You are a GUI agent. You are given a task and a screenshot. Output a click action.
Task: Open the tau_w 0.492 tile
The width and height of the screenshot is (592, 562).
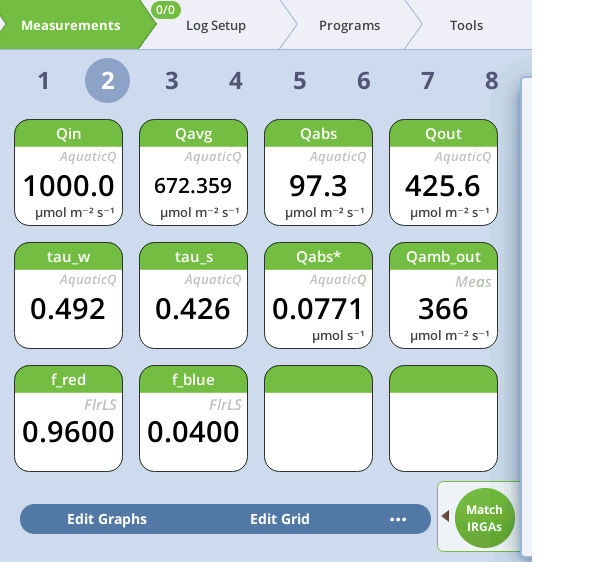click(x=68, y=296)
